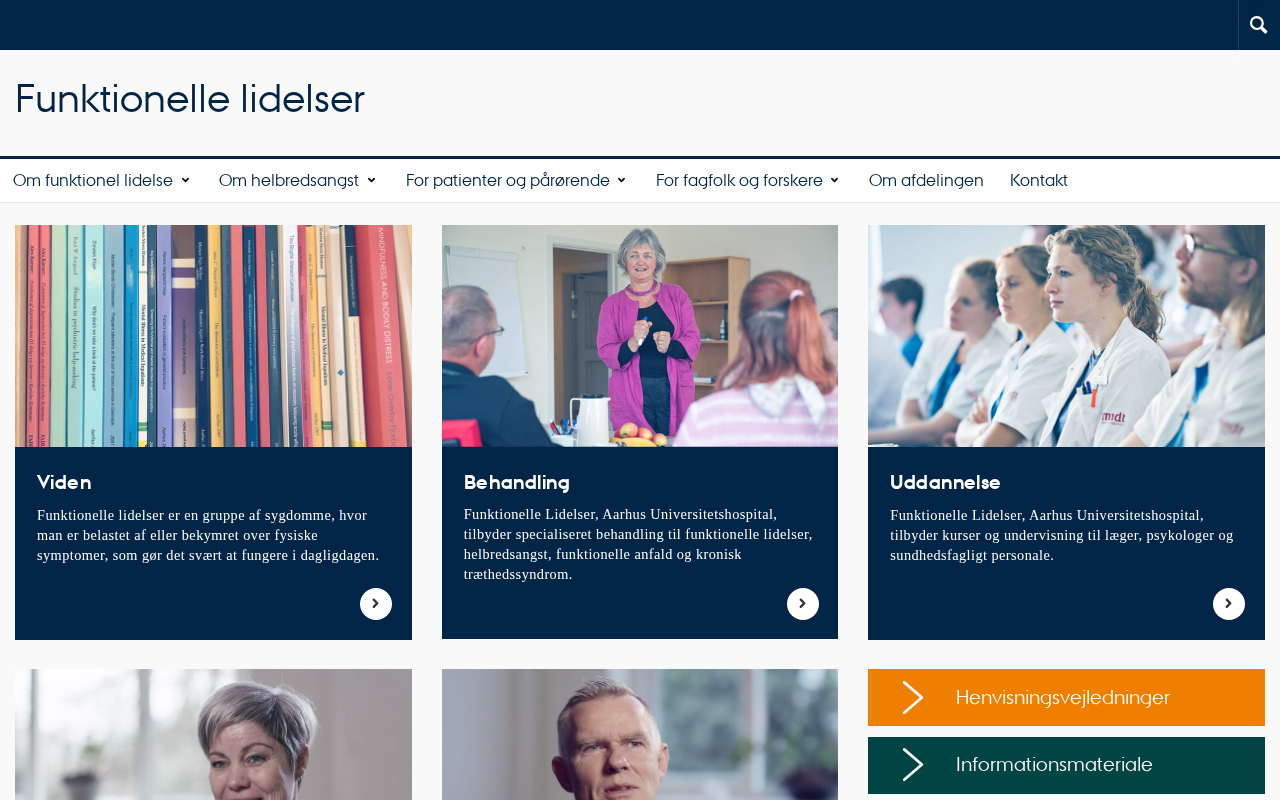Open the Uddannelse heading link
This screenshot has width=1280, height=800.
[x=945, y=482]
